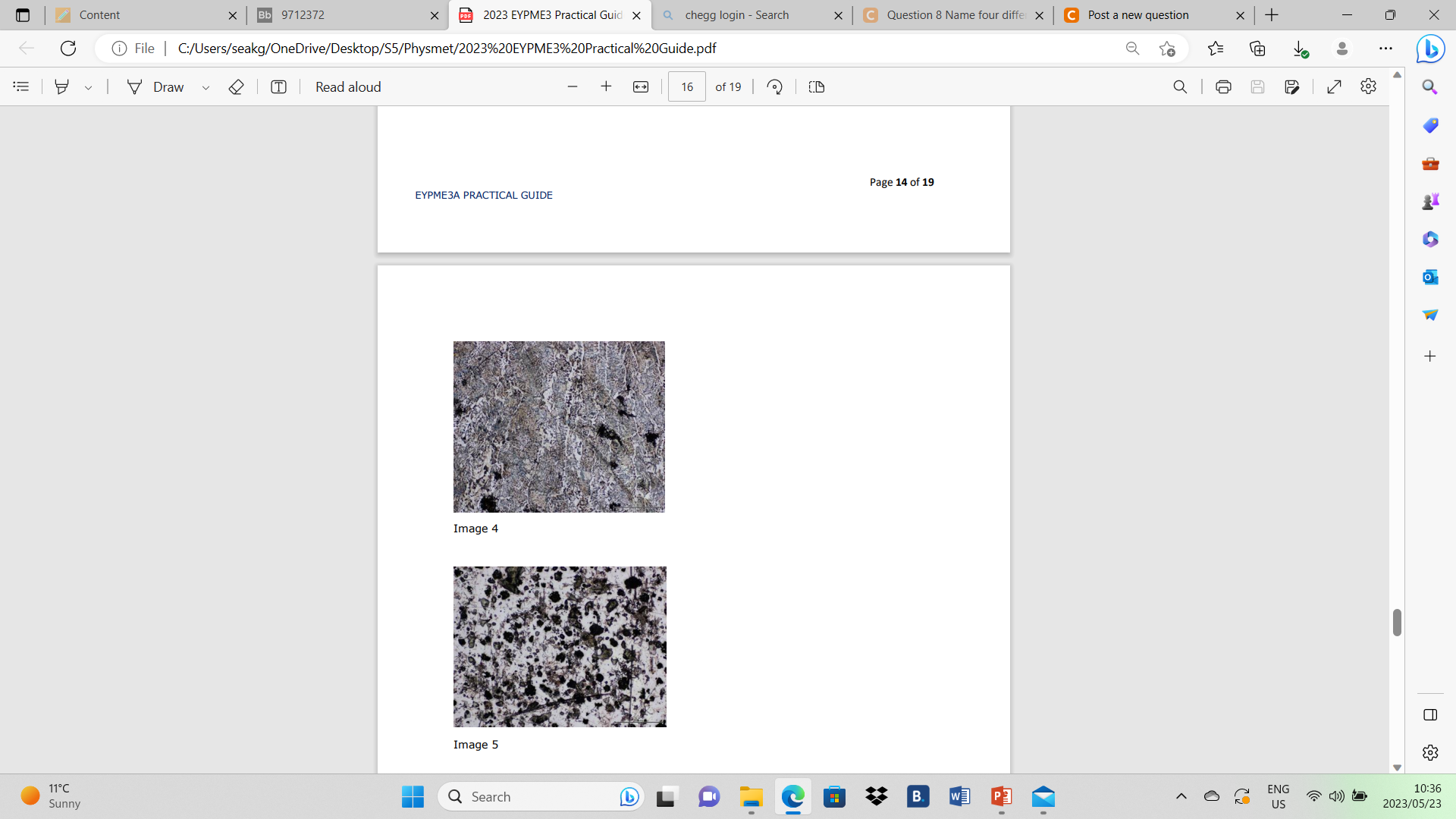The width and height of the screenshot is (1456, 819).
Task: Fit the page to width
Action: point(641,86)
